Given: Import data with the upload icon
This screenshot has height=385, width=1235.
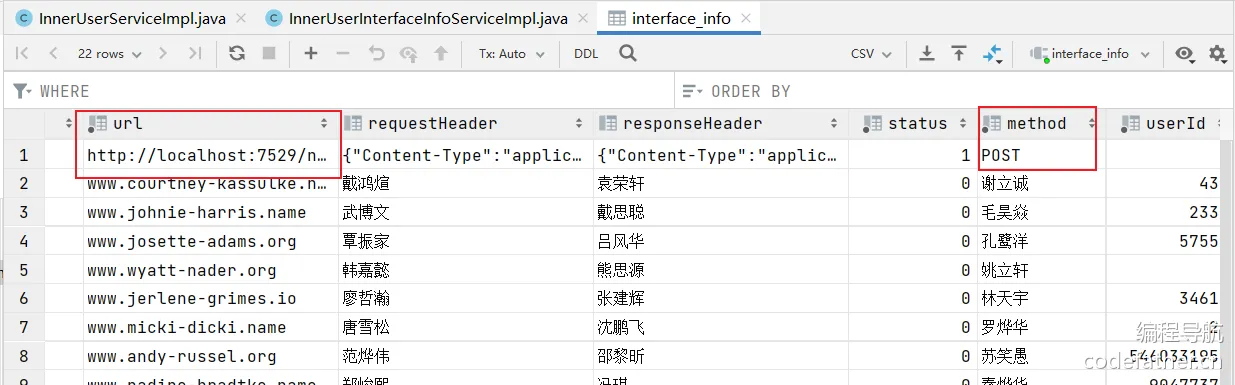Looking at the screenshot, I should pyautogui.click(x=959, y=54).
